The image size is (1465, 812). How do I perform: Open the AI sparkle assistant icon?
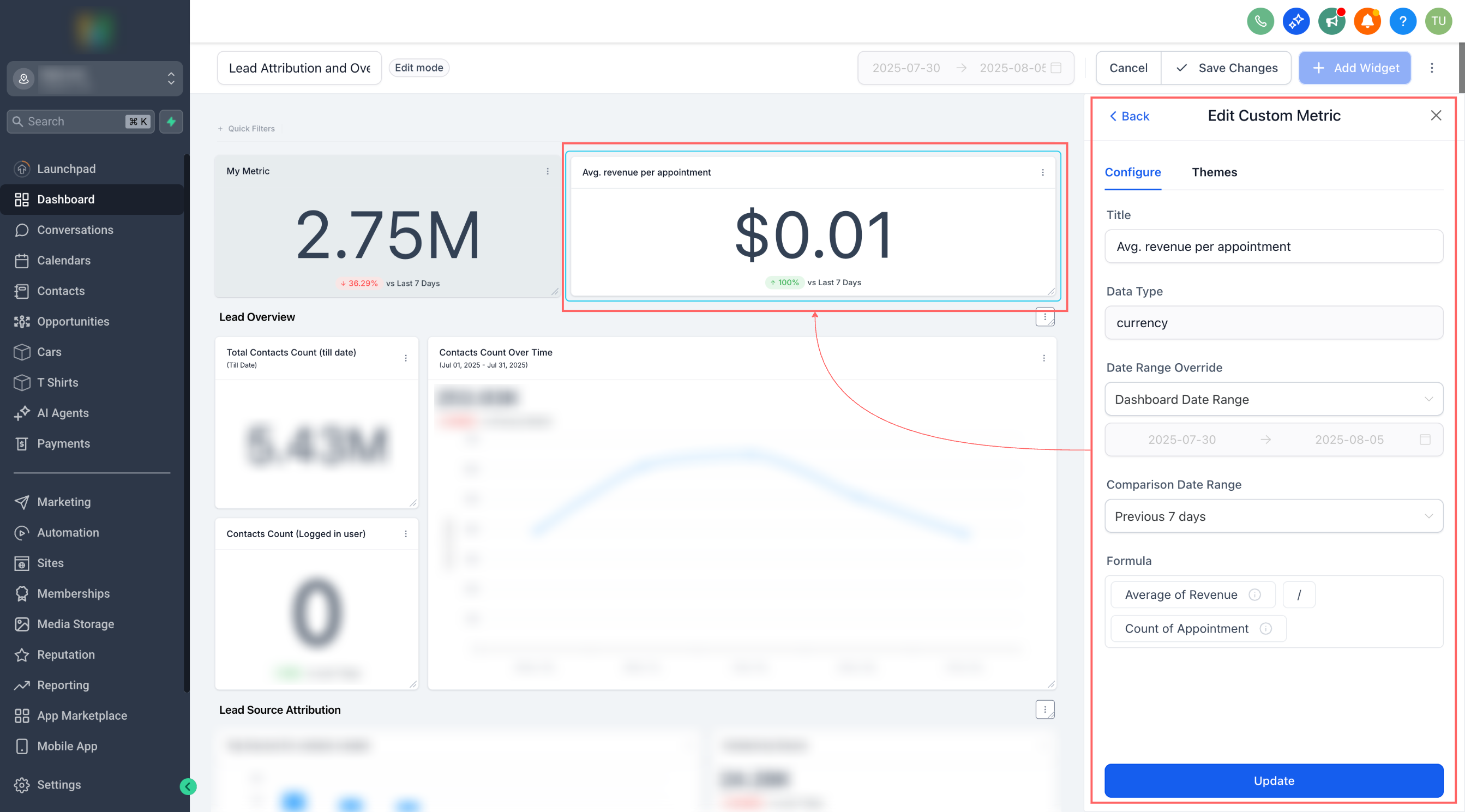pos(1295,22)
